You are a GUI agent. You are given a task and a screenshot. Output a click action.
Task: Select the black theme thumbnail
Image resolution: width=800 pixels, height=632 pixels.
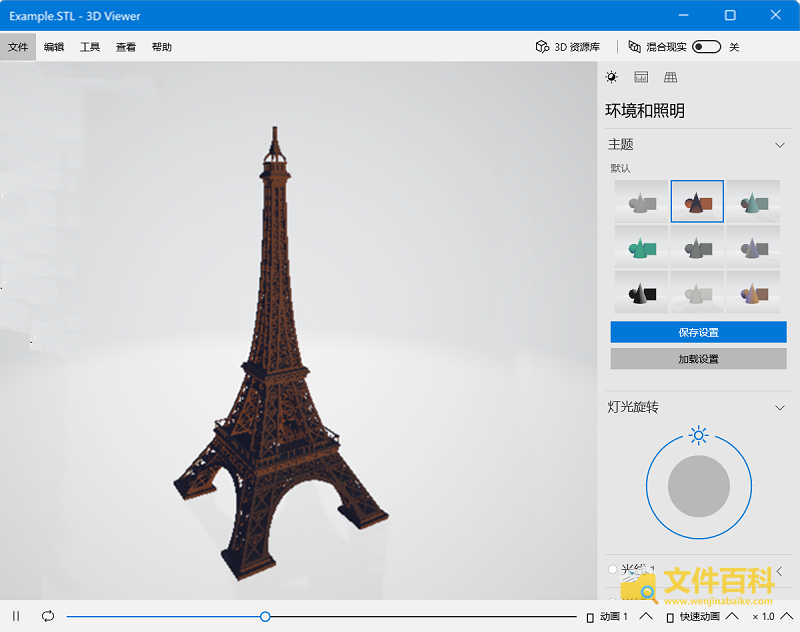point(641,292)
